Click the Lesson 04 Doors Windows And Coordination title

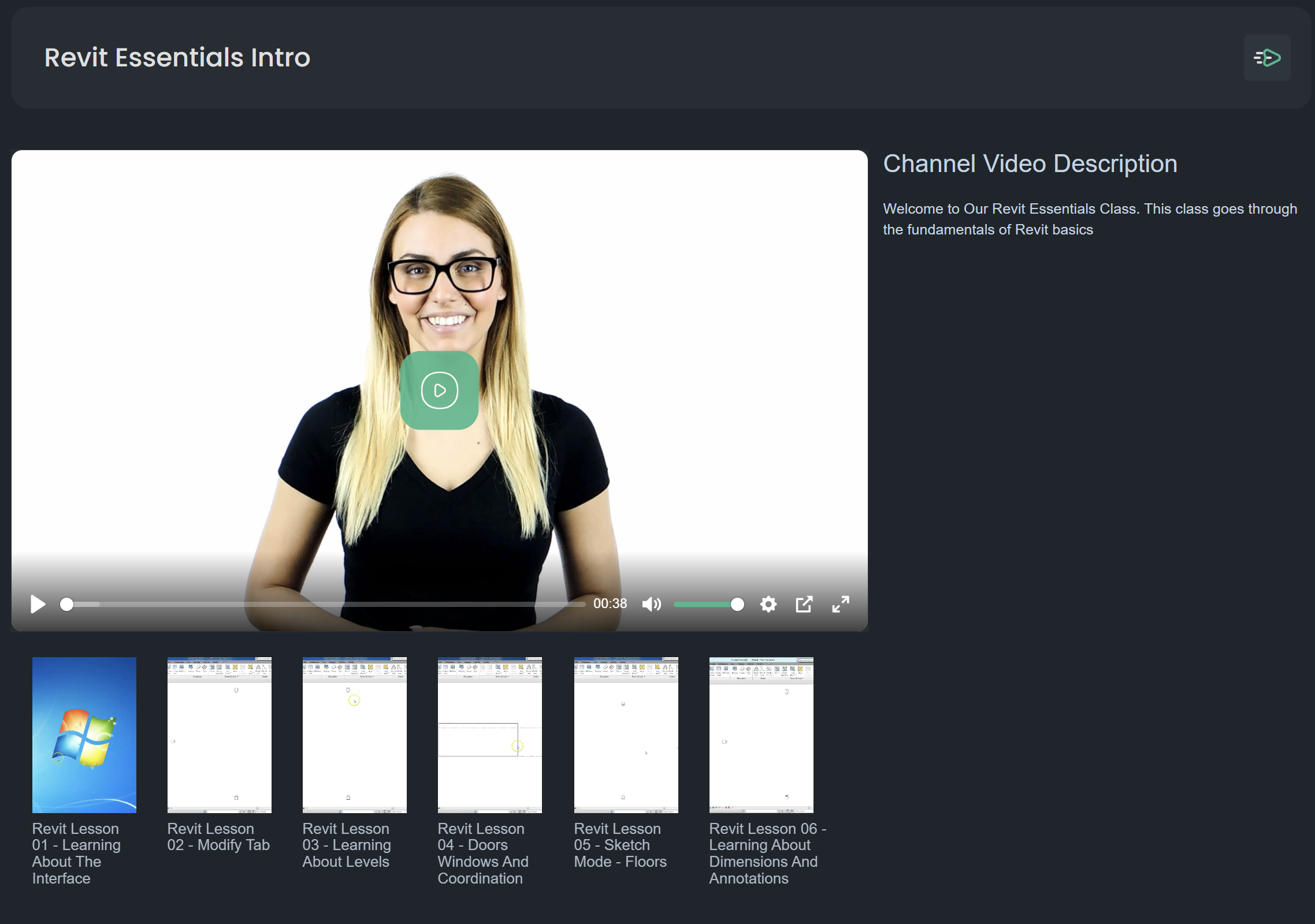pyautogui.click(x=483, y=853)
